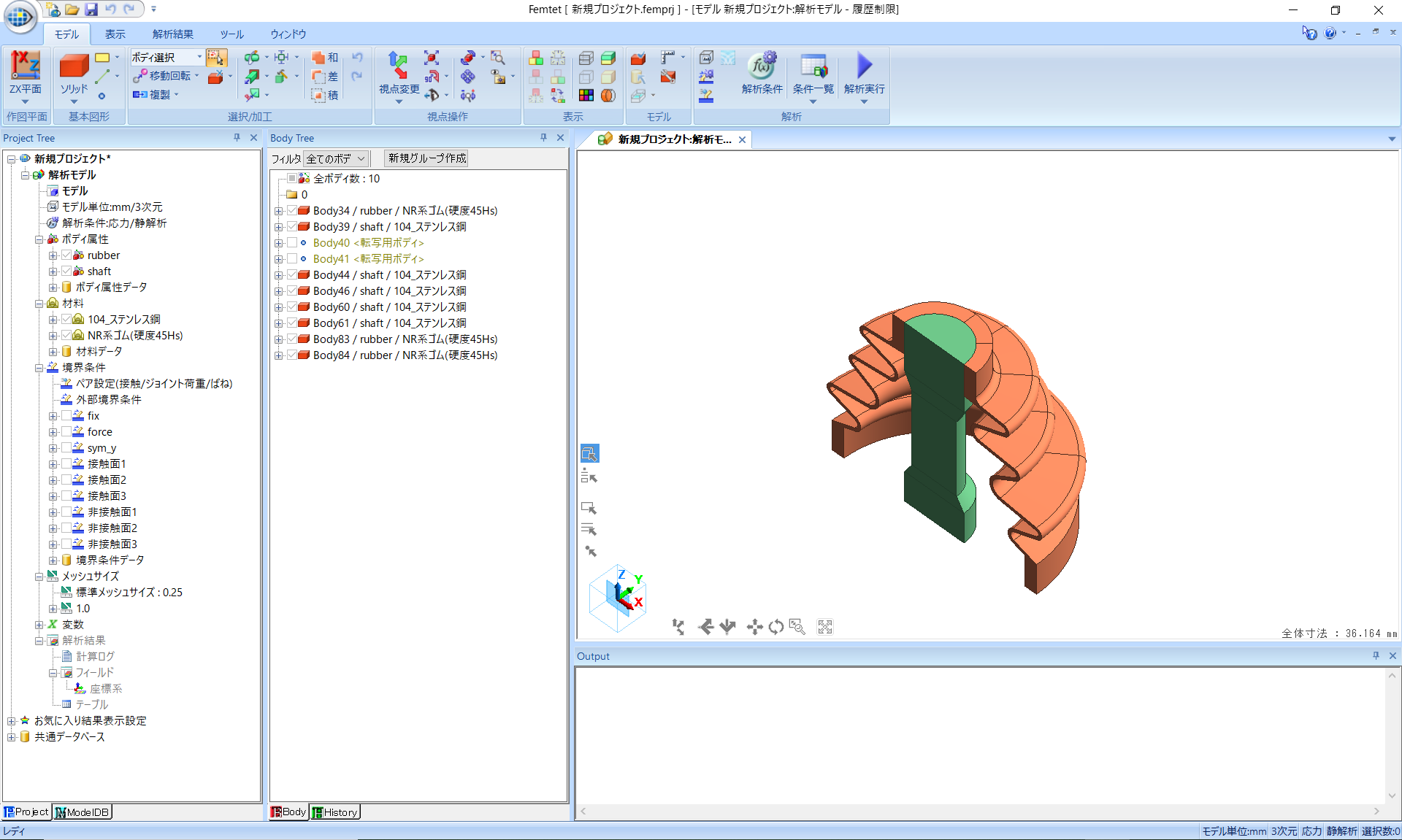The width and height of the screenshot is (1402, 840).
Task: Switch to the History tab
Action: click(x=335, y=812)
